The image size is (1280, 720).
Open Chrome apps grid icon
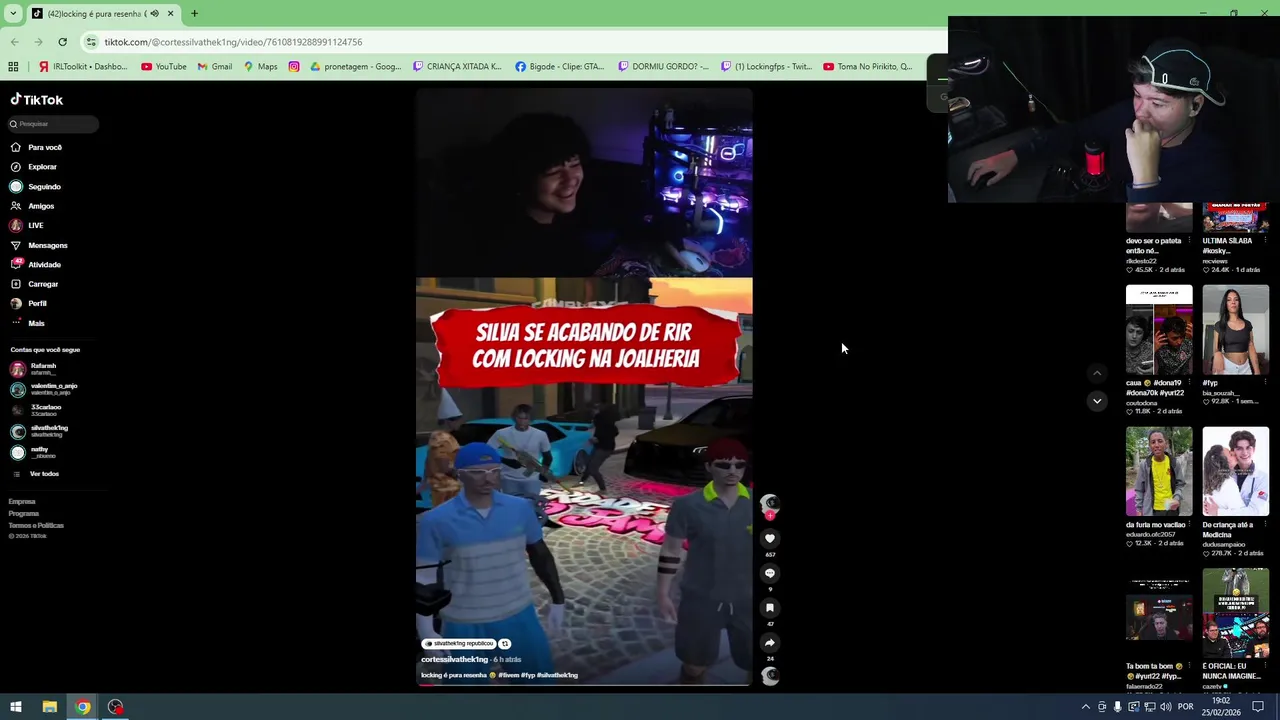pos(13,67)
